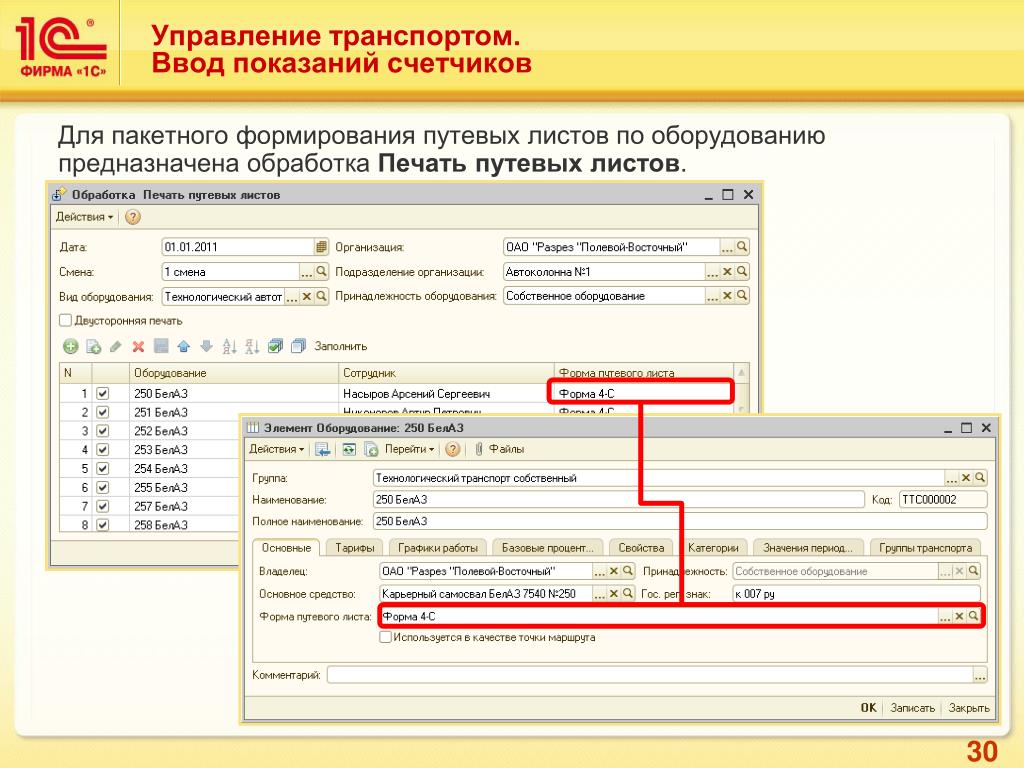Uncheck the row for 252 БелАЗ
This screenshot has height=768, width=1024.
[103, 431]
